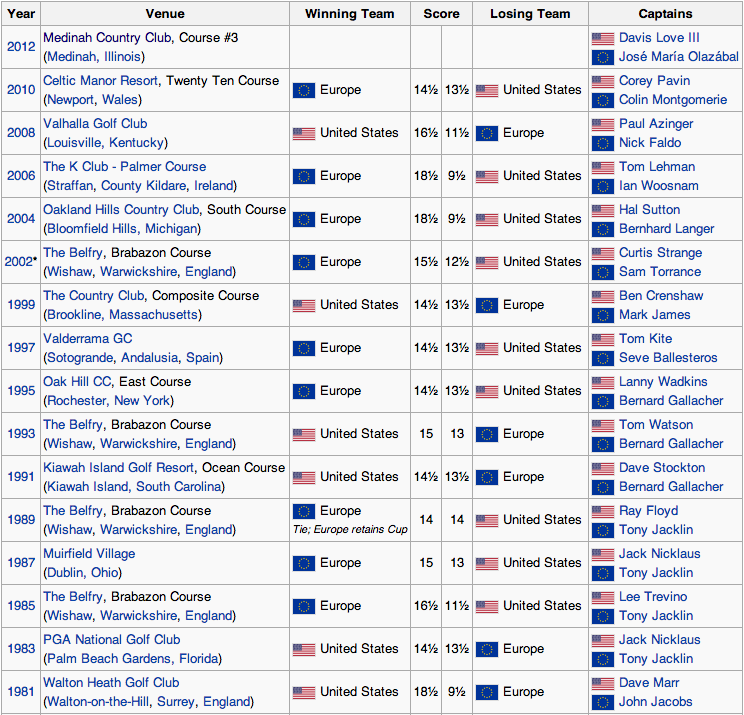
Task: Open the 2012 year link
Action: coord(21,46)
